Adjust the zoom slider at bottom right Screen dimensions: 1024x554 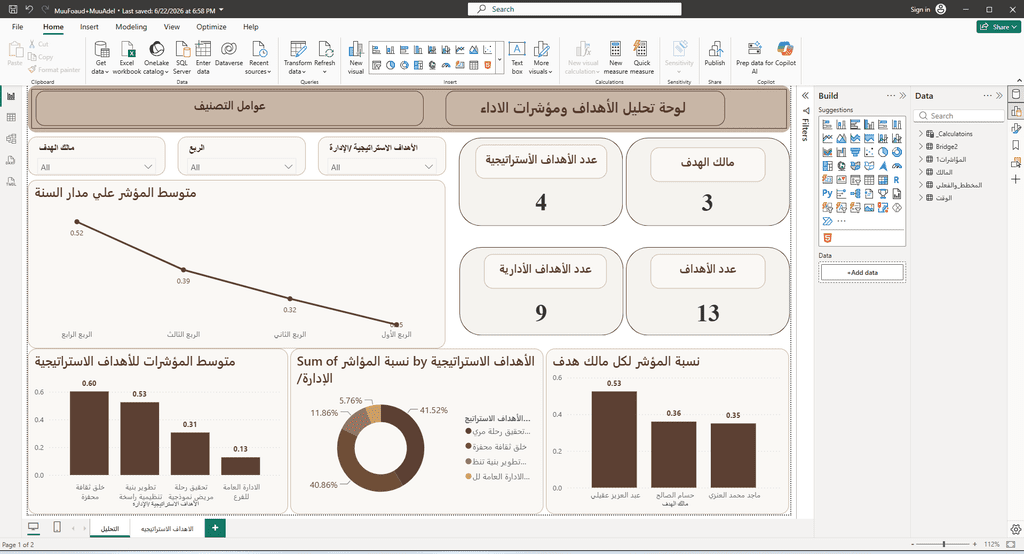[943, 544]
